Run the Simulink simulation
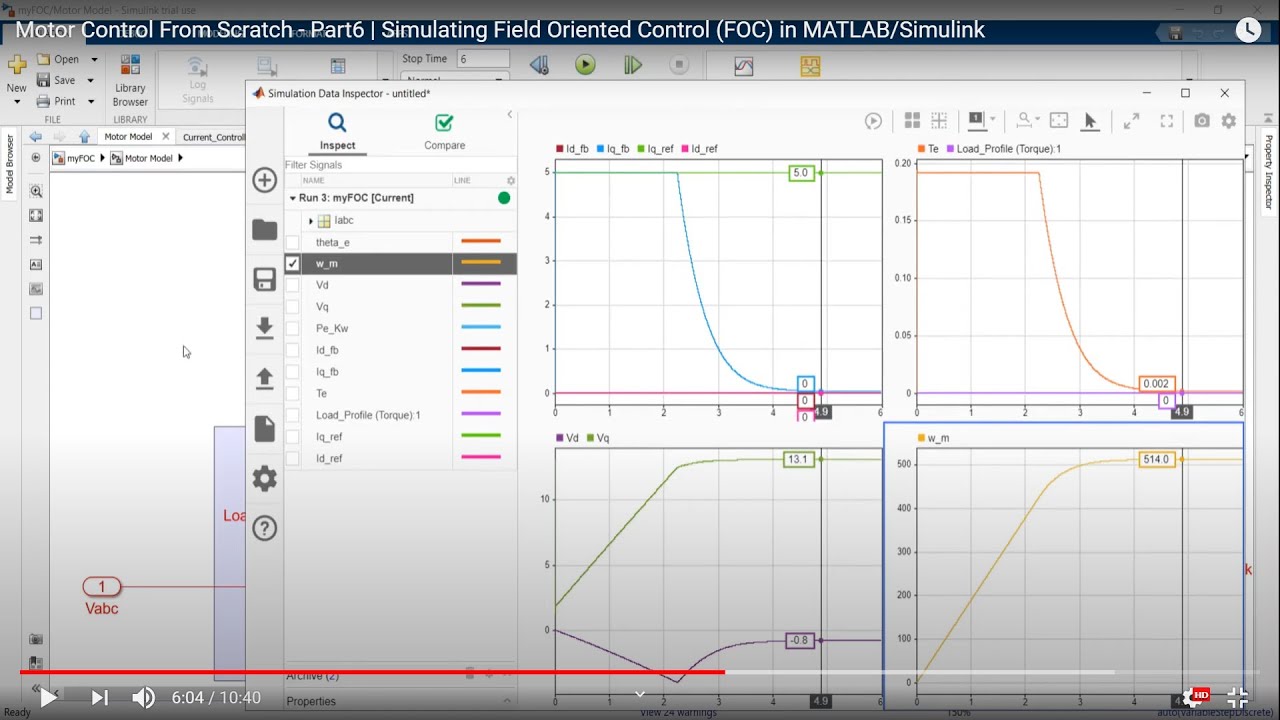This screenshot has width=1280, height=720. [585, 66]
